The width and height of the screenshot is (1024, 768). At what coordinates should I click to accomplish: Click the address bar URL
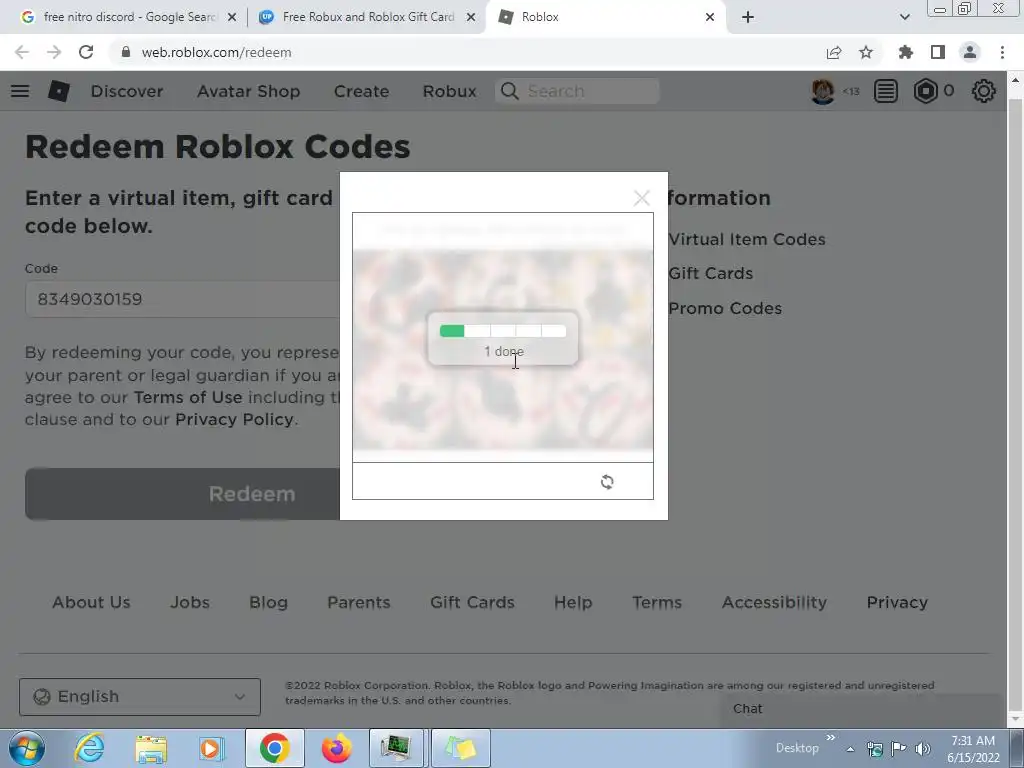tap(216, 52)
